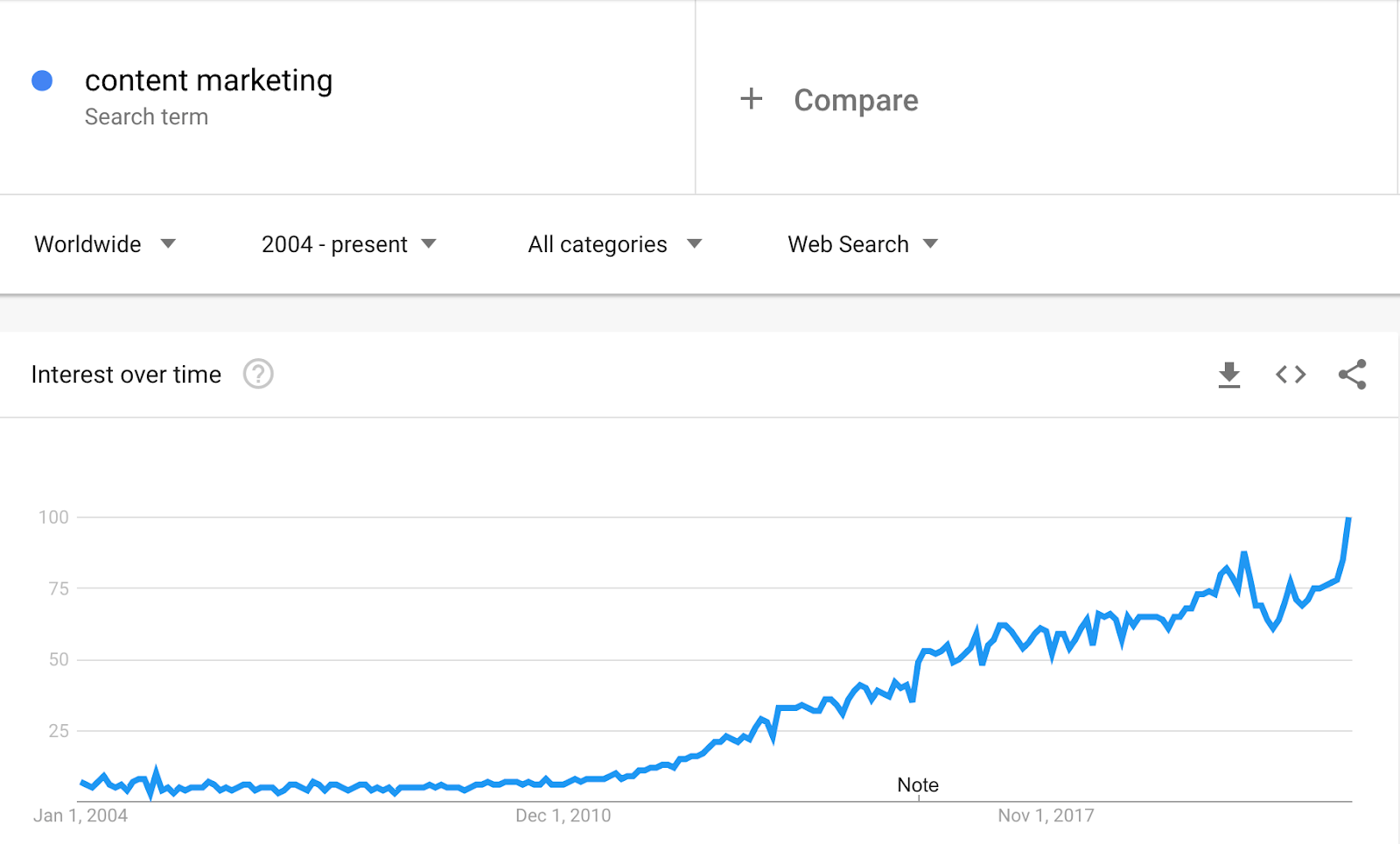Open the Worldwide region dropdown
The width and height of the screenshot is (1400, 844).
click(105, 244)
